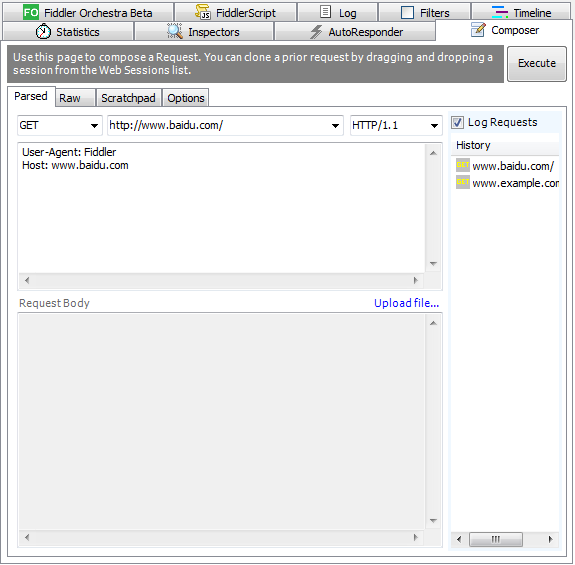Click the Host: www.baidu.com header line

(75, 165)
